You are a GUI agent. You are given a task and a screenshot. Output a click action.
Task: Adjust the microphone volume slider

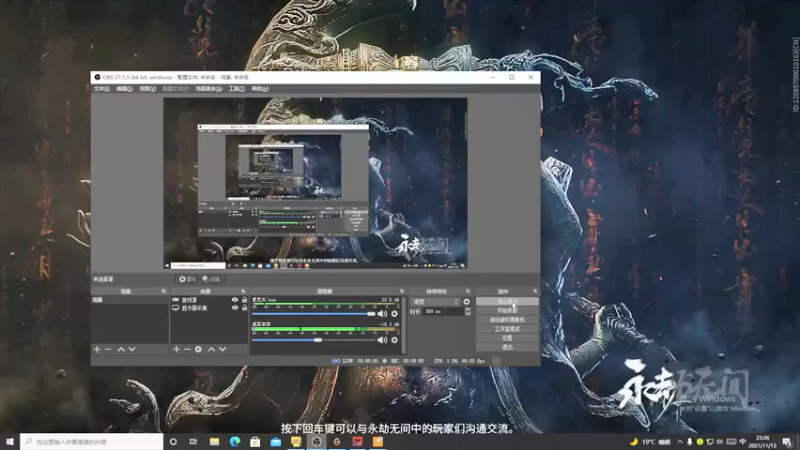[x=313, y=314]
